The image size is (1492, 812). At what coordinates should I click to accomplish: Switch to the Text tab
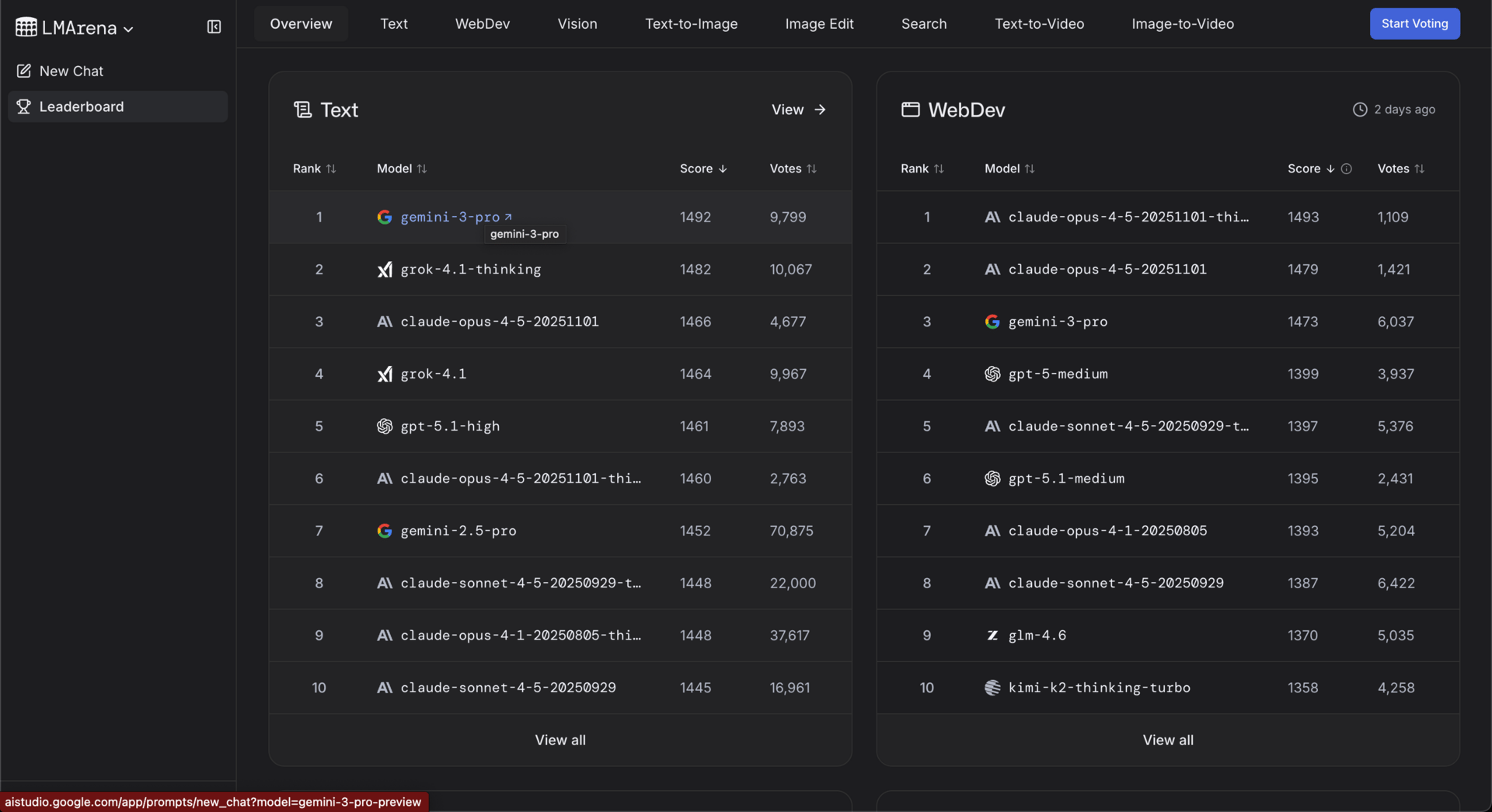394,24
